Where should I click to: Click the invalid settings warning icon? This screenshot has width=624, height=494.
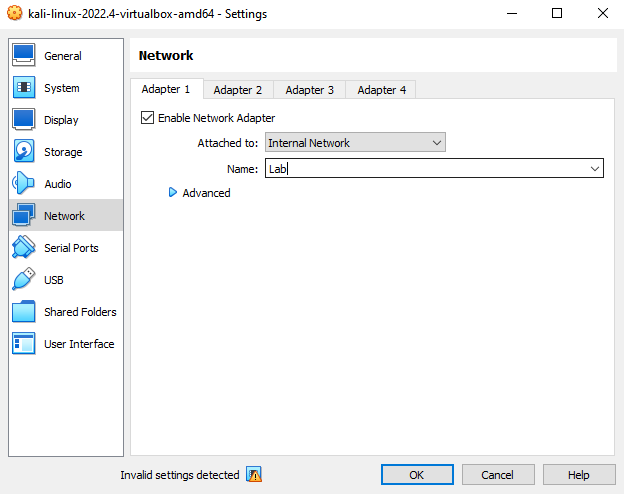point(254,475)
